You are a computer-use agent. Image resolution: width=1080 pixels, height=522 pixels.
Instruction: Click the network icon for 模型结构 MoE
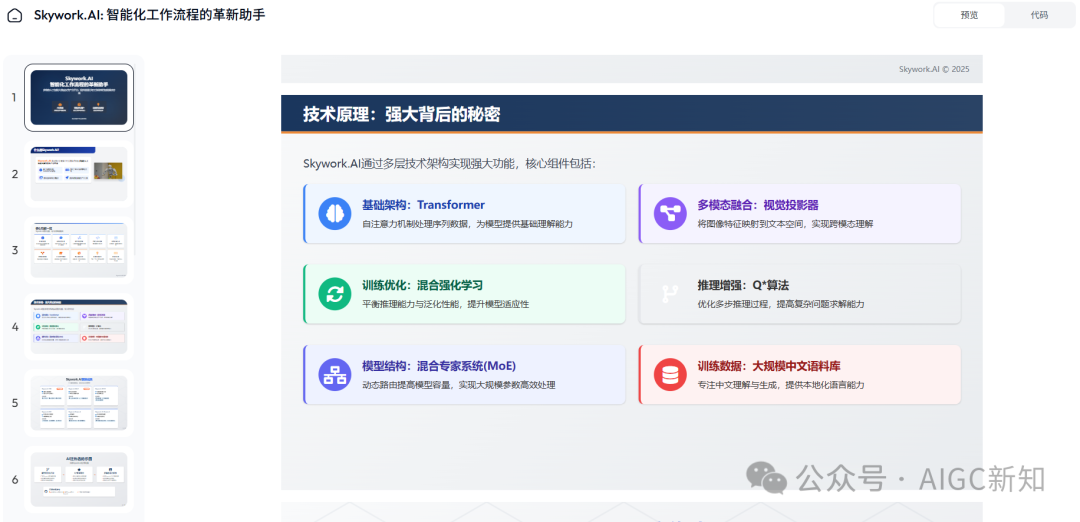click(335, 375)
